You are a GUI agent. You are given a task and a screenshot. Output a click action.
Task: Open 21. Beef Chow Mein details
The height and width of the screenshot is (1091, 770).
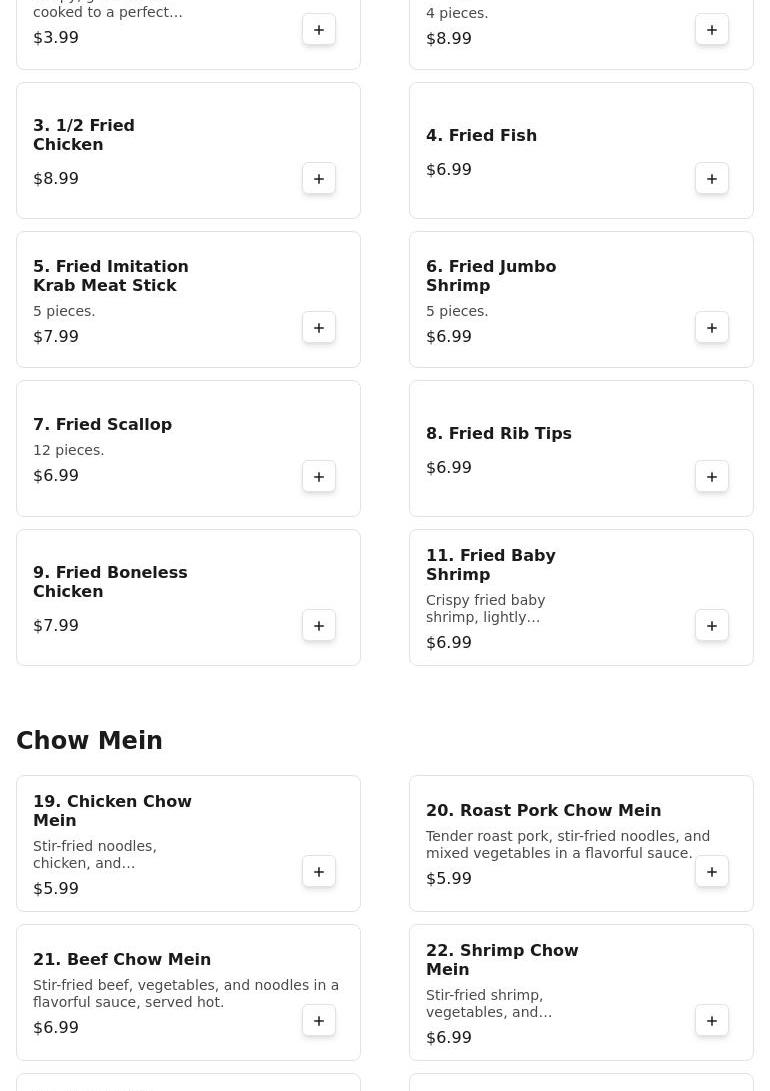[x=122, y=960]
